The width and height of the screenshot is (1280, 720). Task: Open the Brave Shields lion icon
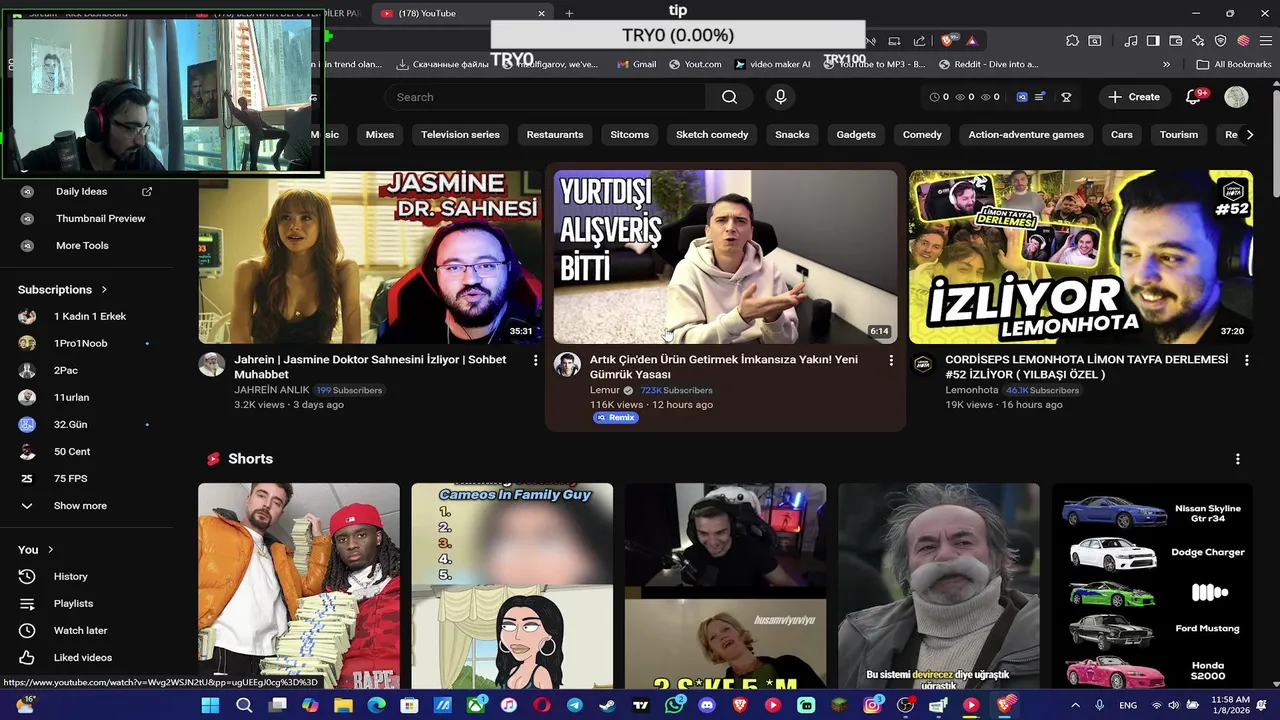[947, 41]
